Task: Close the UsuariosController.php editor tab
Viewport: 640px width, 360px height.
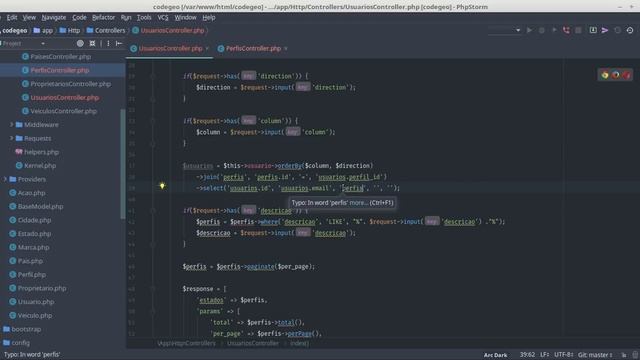Action: pyautogui.click(x=207, y=49)
